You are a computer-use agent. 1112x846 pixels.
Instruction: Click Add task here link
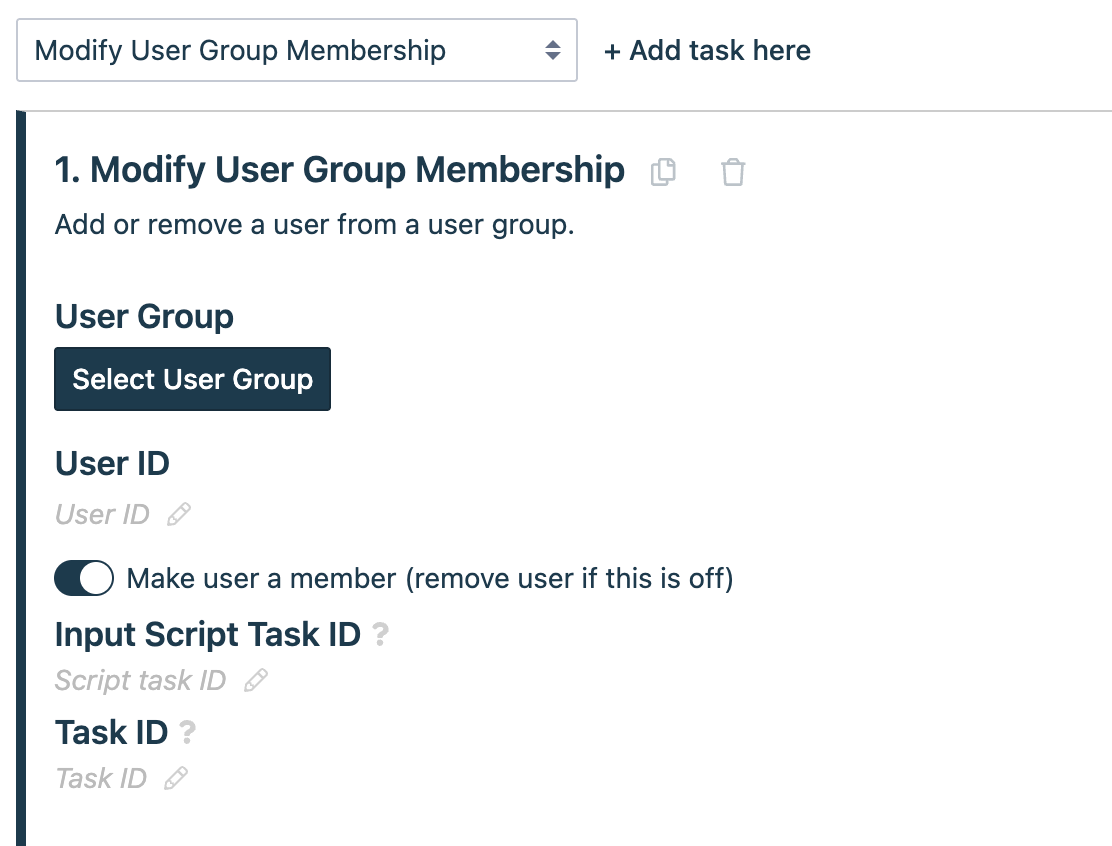tap(707, 50)
